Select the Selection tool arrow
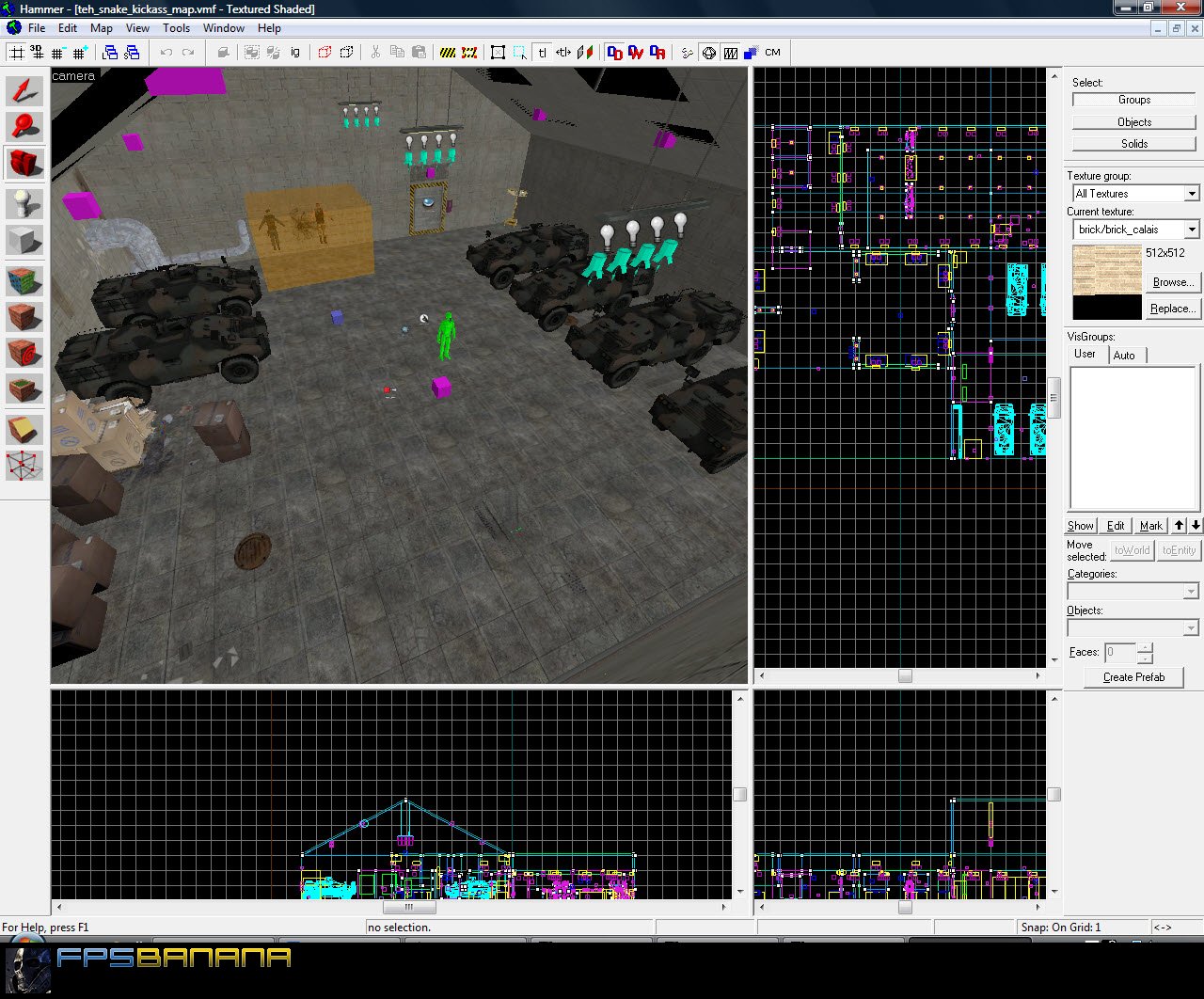This screenshot has height=999, width=1204. click(x=24, y=91)
